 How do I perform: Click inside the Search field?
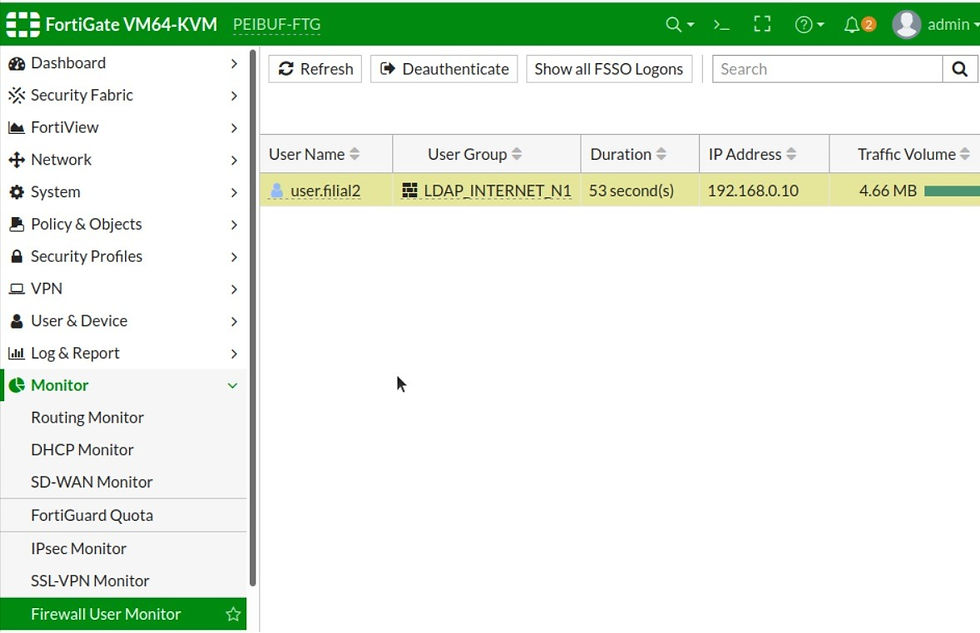coord(827,69)
